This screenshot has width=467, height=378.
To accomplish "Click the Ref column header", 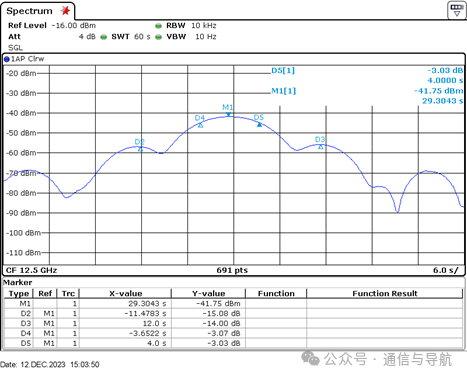I will 45,294.
